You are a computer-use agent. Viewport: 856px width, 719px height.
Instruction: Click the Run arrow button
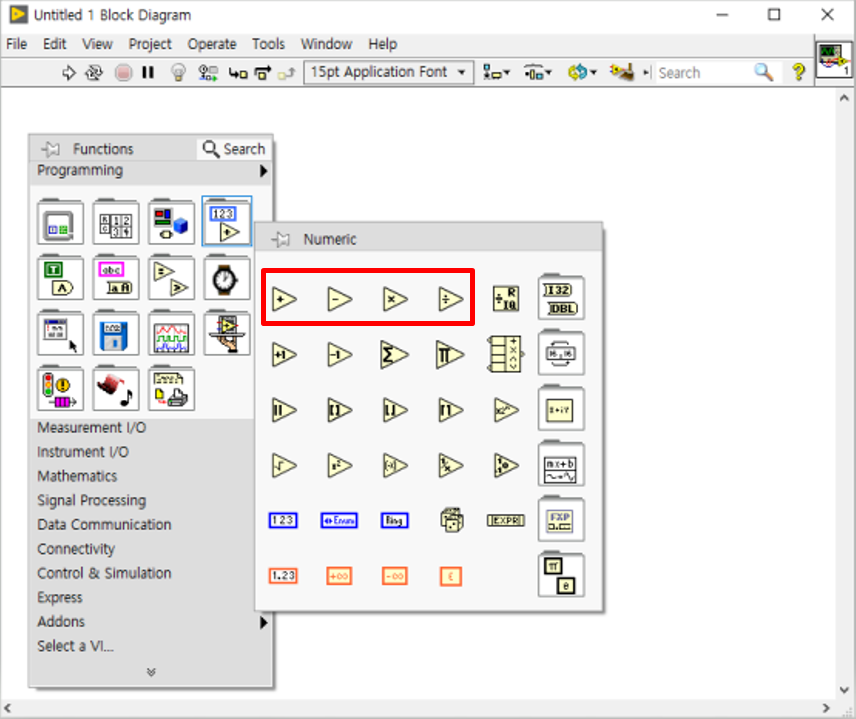[69, 73]
